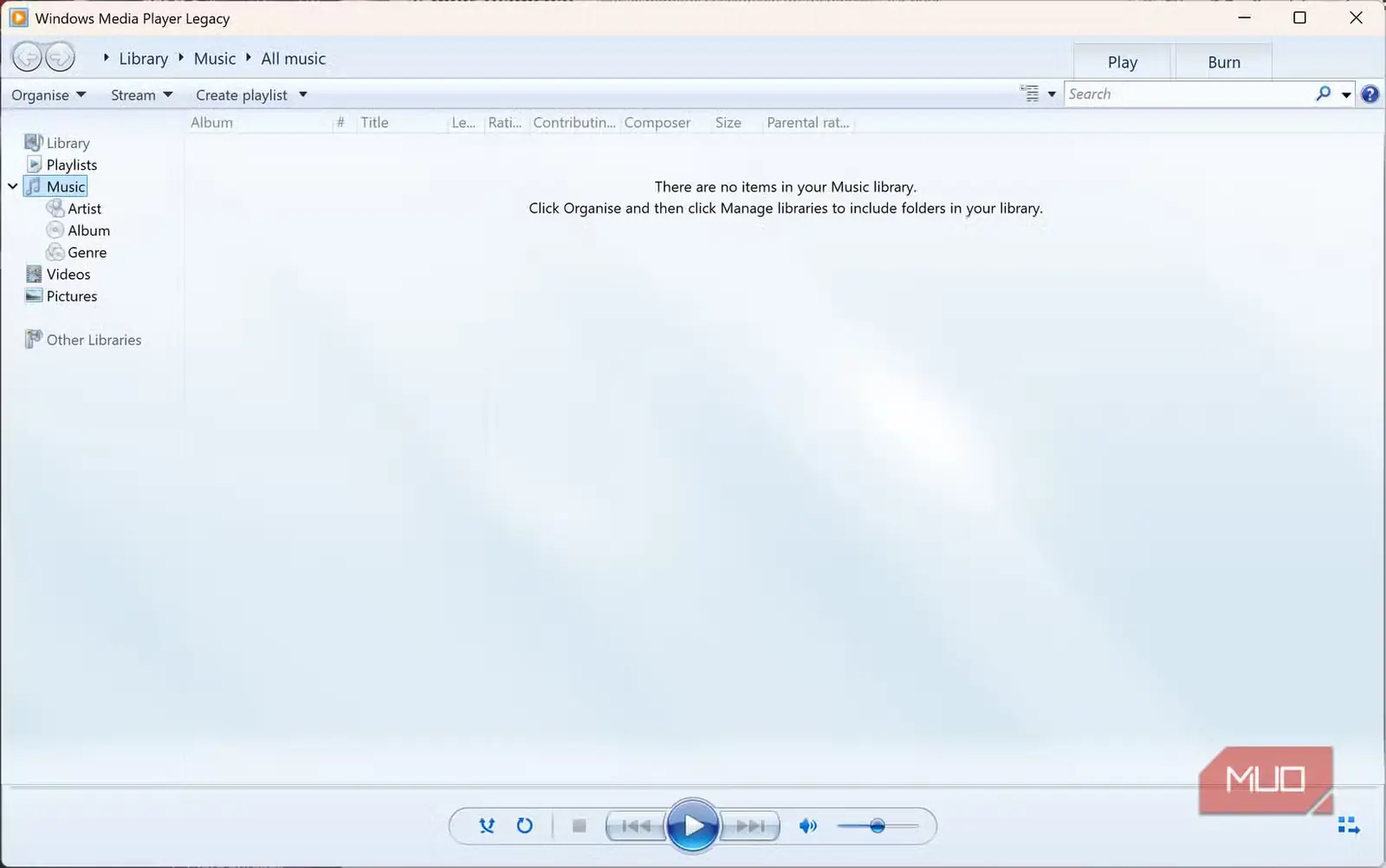
Task: Start playback with the round Play button
Action: (693, 826)
